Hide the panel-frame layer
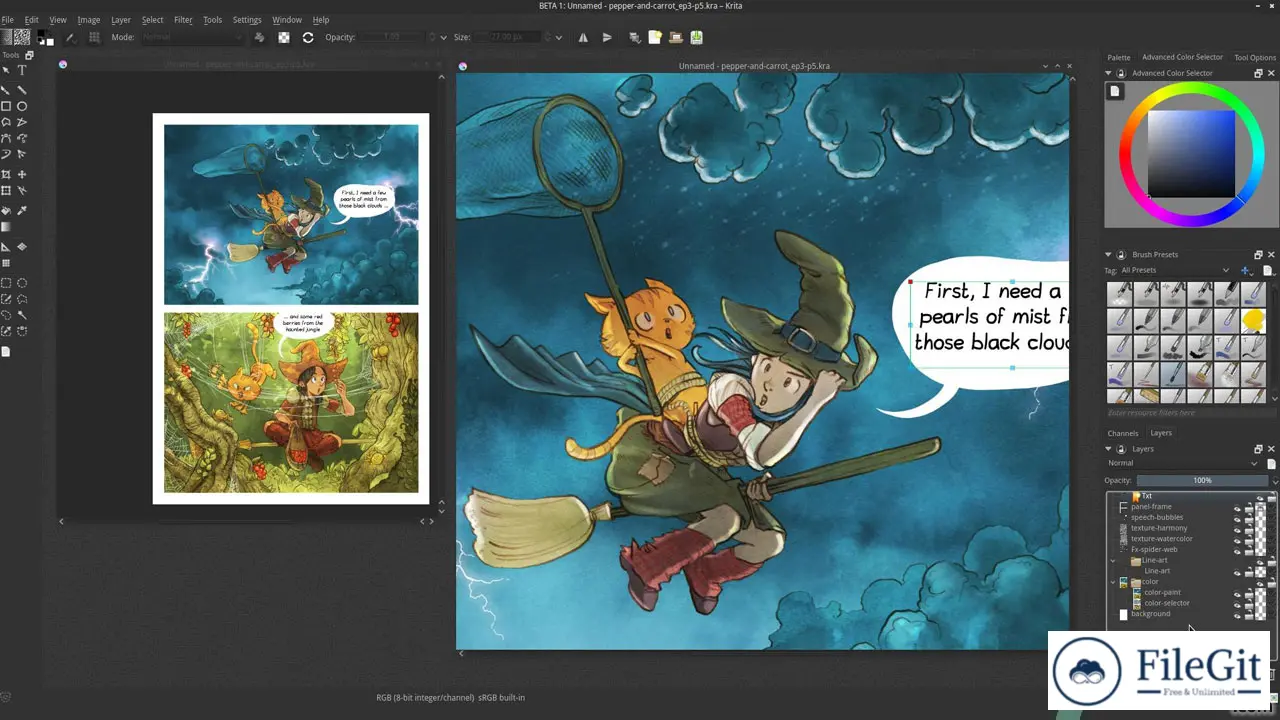 click(1237, 507)
